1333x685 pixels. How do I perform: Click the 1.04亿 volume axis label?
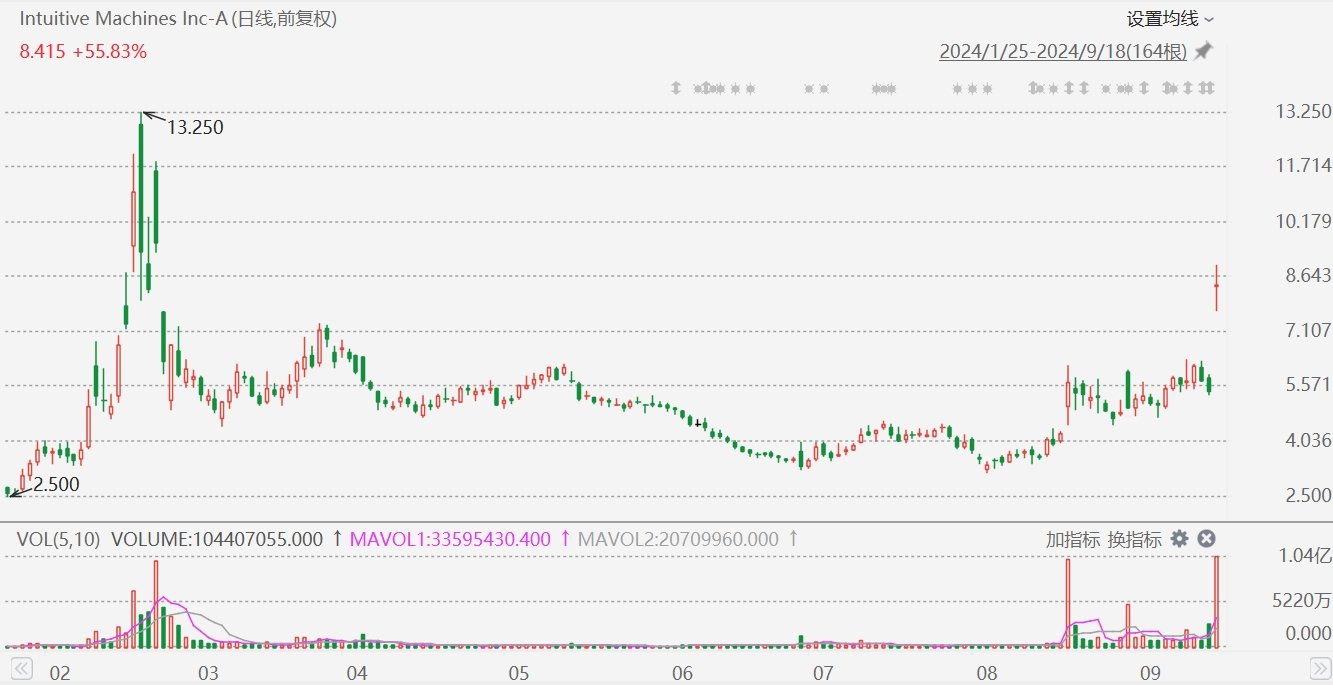pyautogui.click(x=1307, y=558)
